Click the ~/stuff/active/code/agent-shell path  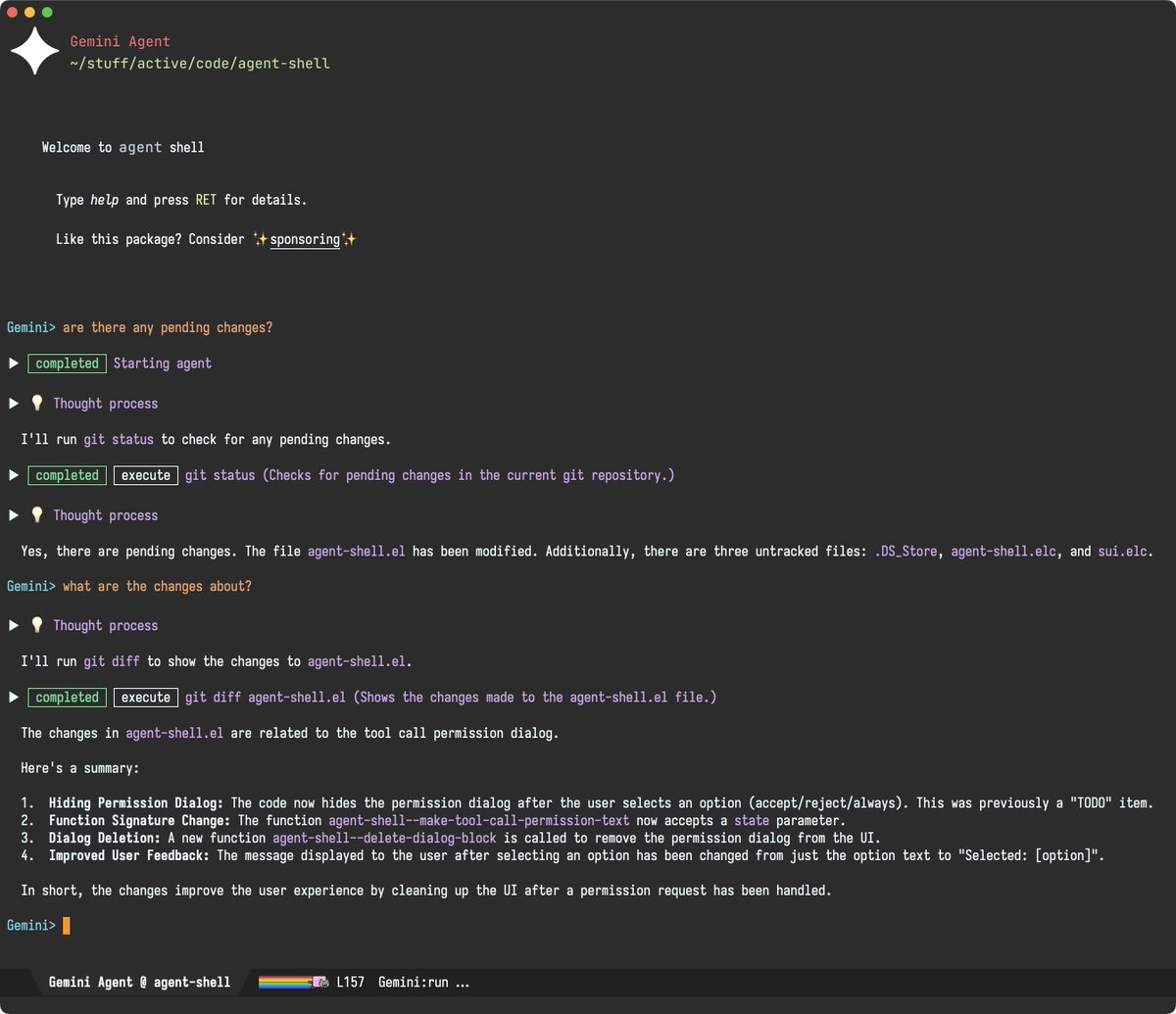[x=200, y=64]
